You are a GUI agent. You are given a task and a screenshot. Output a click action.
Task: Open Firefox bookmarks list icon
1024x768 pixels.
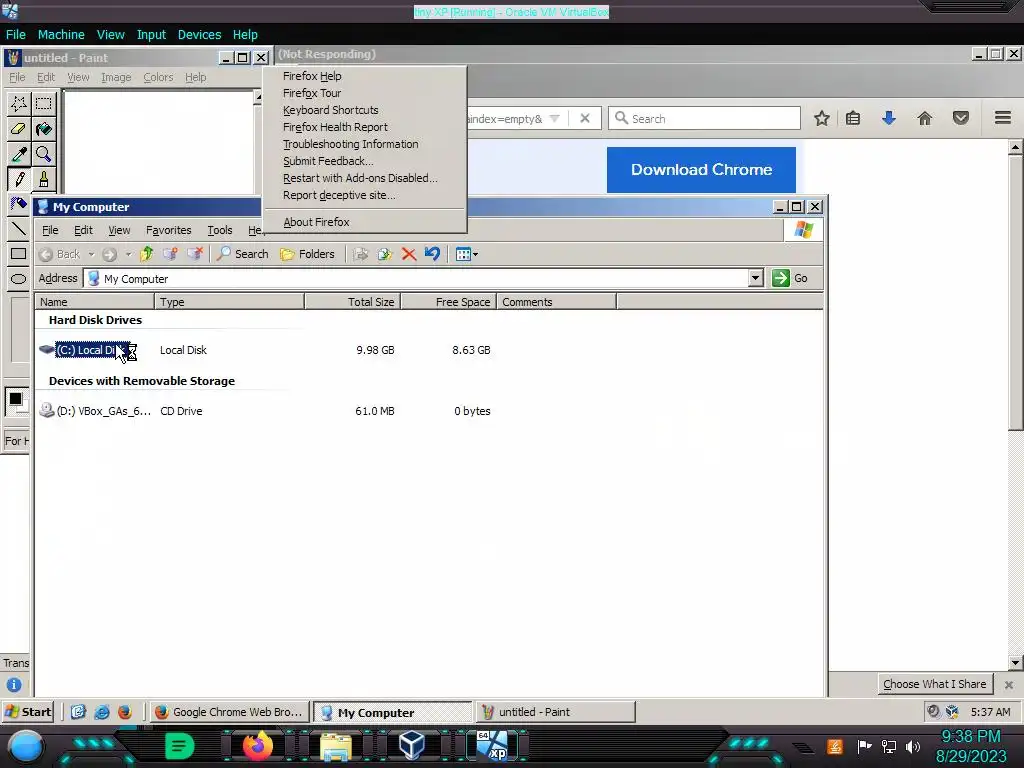(853, 118)
